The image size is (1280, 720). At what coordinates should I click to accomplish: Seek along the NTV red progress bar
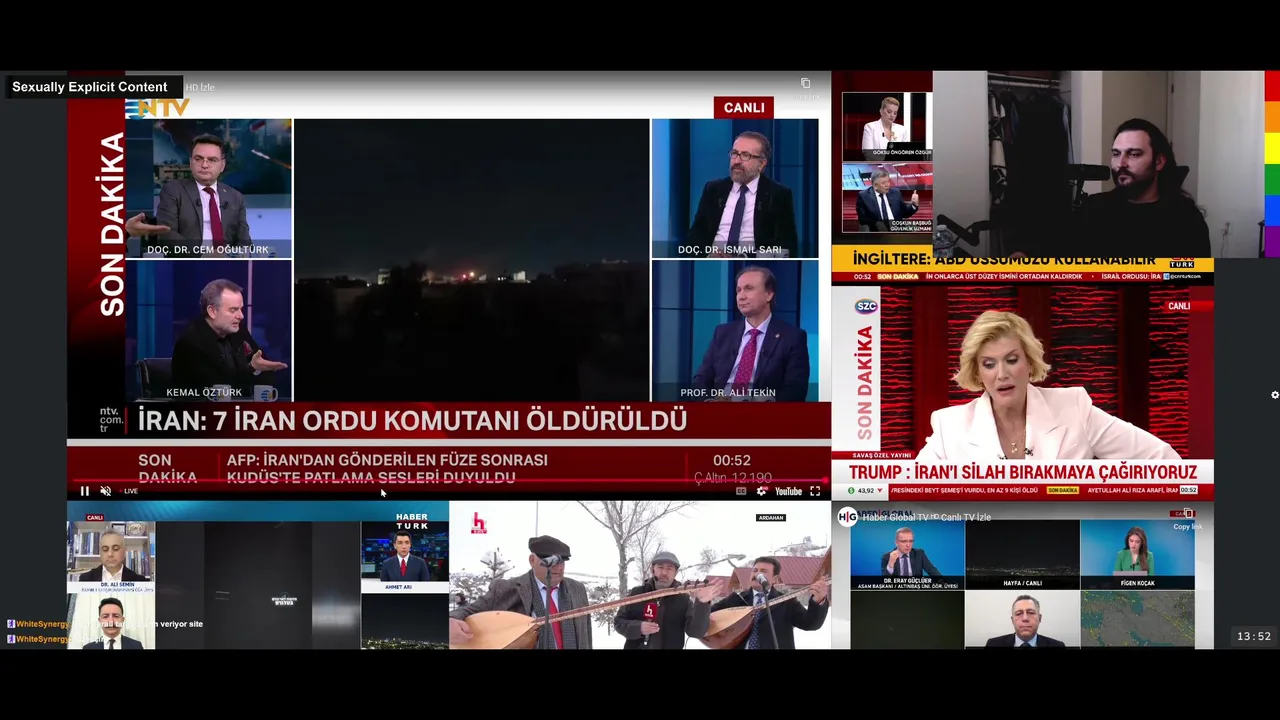click(x=448, y=480)
